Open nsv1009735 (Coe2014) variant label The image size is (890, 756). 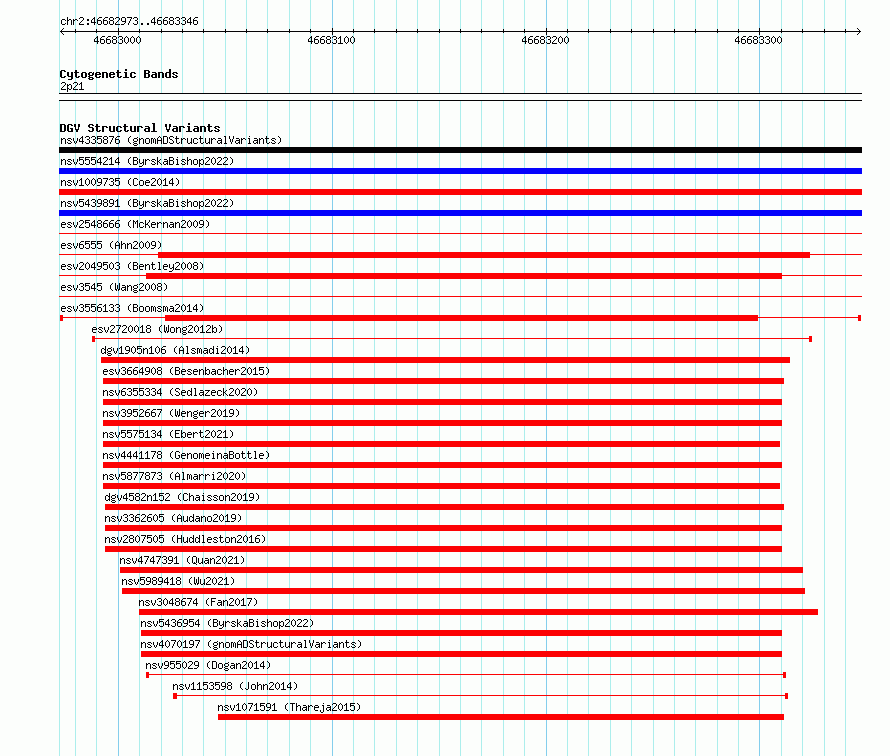120,182
